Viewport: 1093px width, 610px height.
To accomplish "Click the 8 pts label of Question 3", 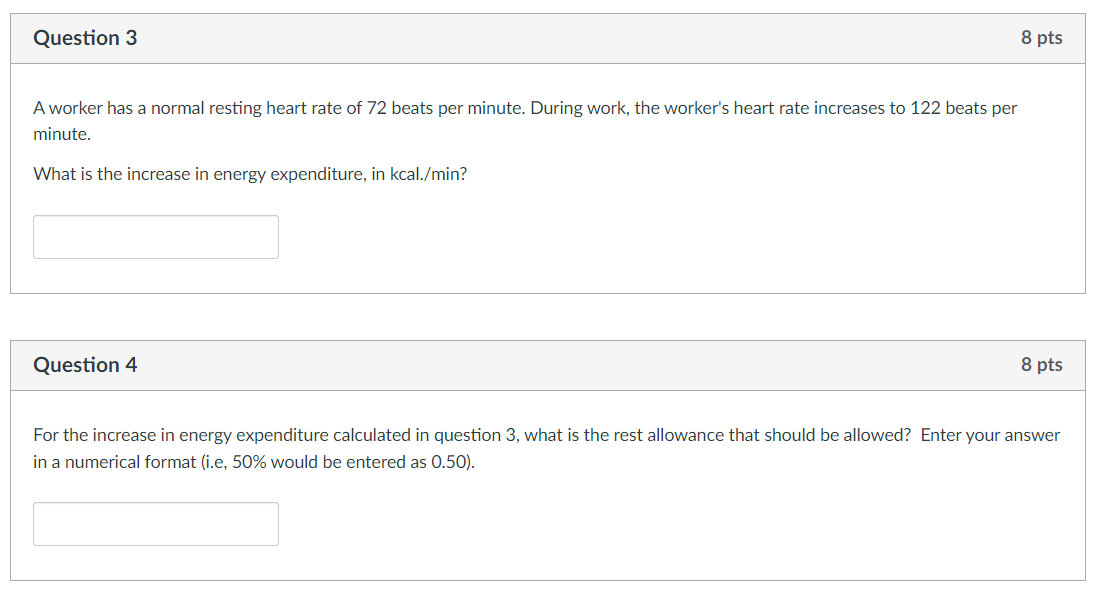I will pyautogui.click(x=1042, y=37).
